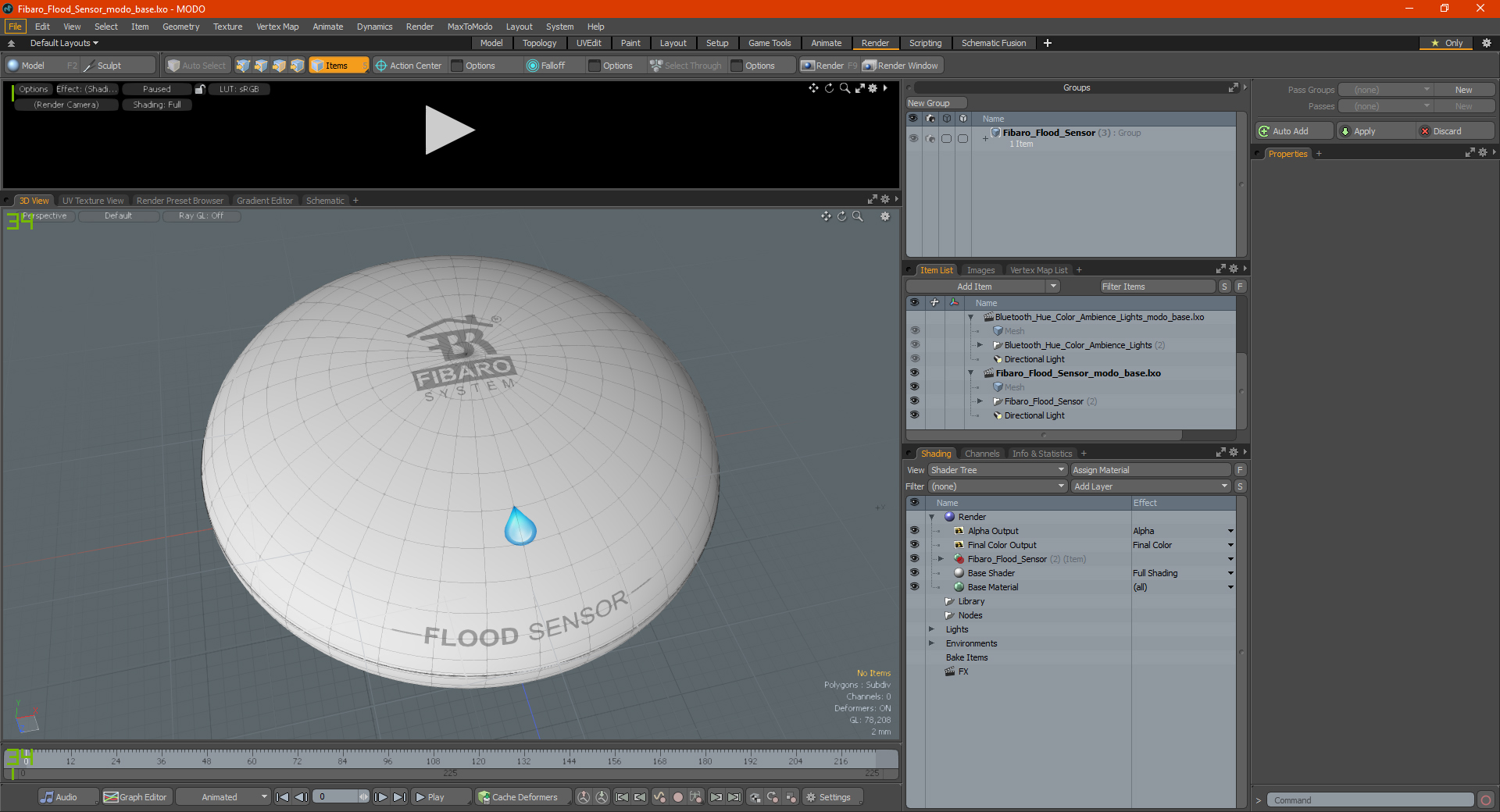Viewport: 1500px width, 812px height.
Task: Open the Add Item dropdown
Action: coord(1053,287)
